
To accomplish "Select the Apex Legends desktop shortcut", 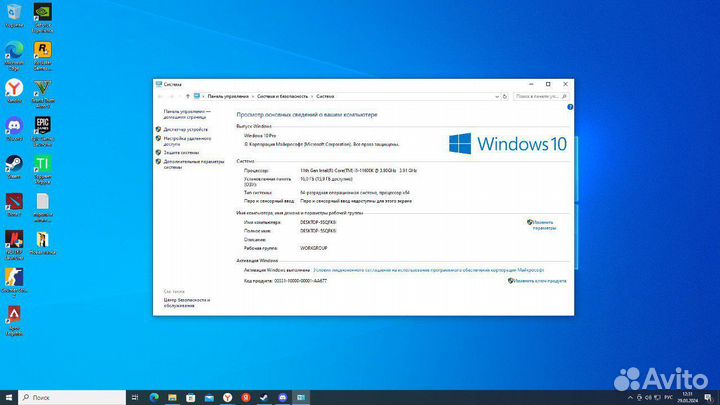I will tap(14, 321).
